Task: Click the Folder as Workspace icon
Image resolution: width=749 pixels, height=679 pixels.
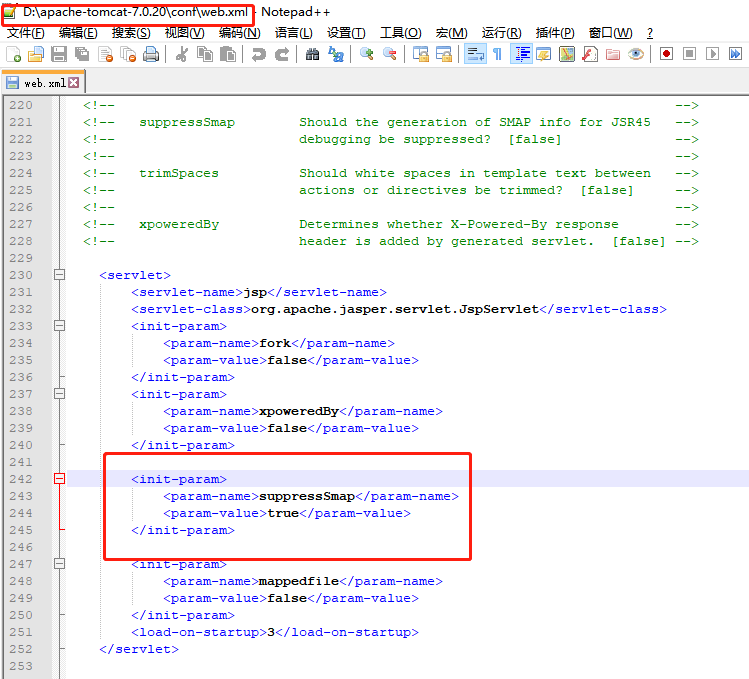Action: pos(613,54)
